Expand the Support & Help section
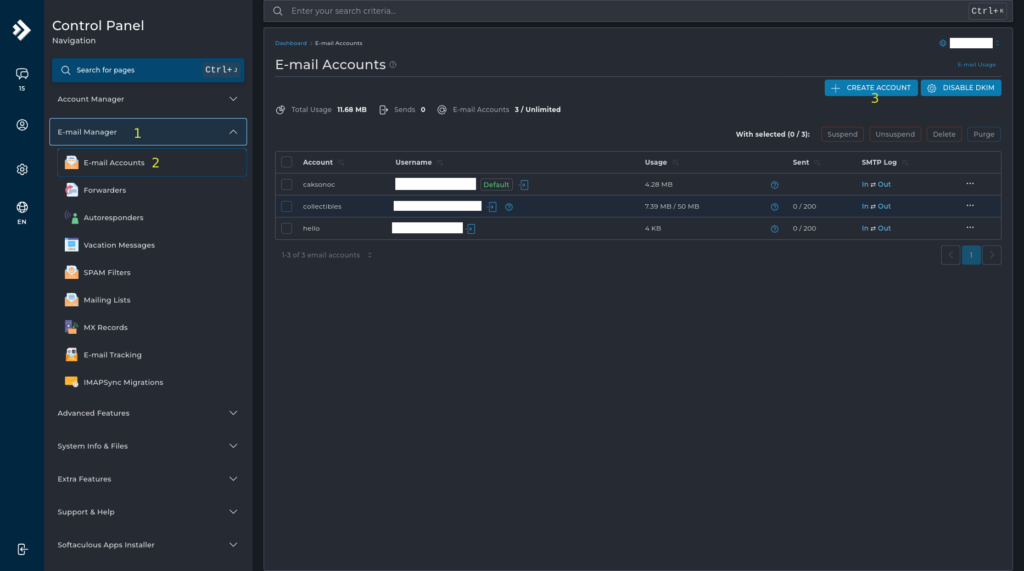1024x571 pixels. coord(148,512)
